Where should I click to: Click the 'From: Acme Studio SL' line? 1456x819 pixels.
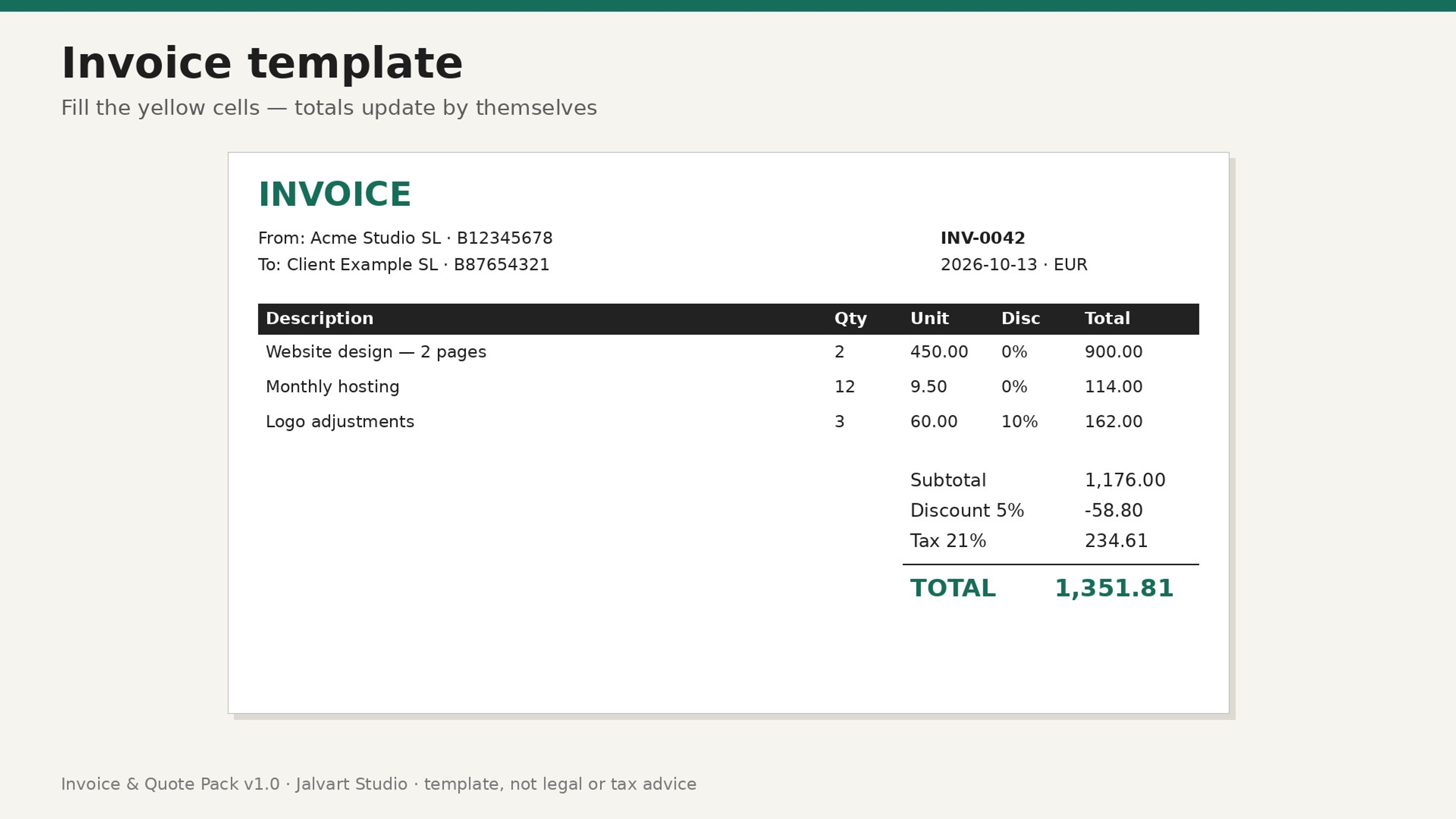click(405, 238)
